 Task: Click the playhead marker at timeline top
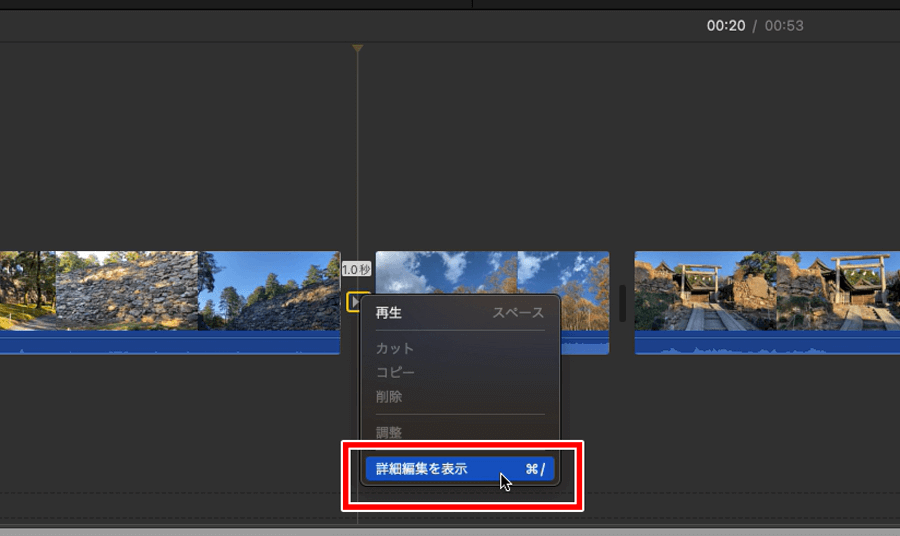[357, 48]
